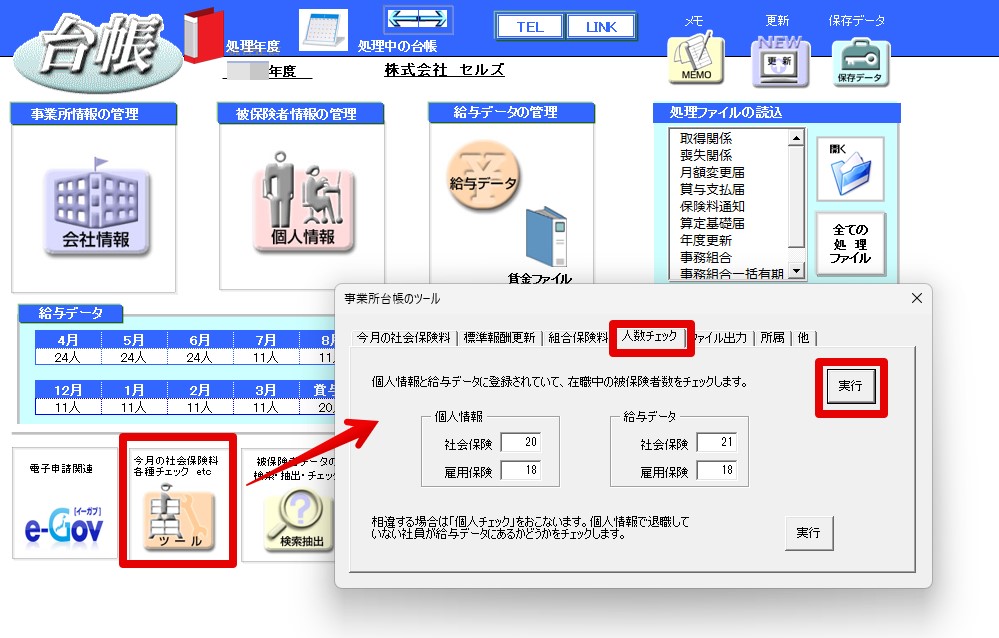Viewport: 999px width, 638px height.
Task: Close the 事業所台帳のツール dialog
Action: click(x=916, y=298)
